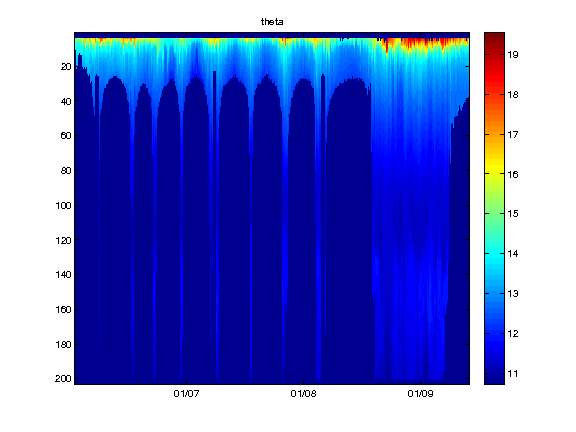Click the 180 depth axis label
Viewport: 576px width, 432px height.
pyautogui.click(x=63, y=345)
